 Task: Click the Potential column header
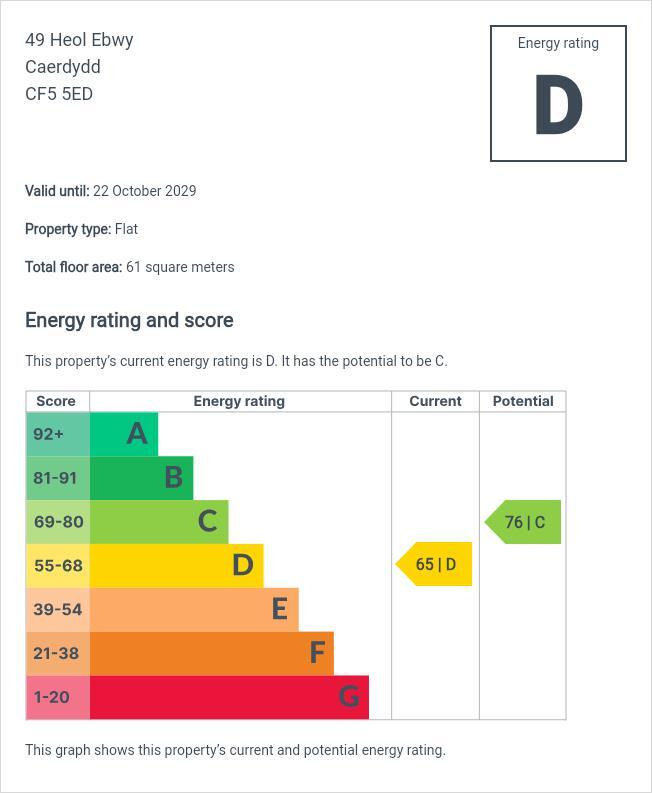coord(523,401)
